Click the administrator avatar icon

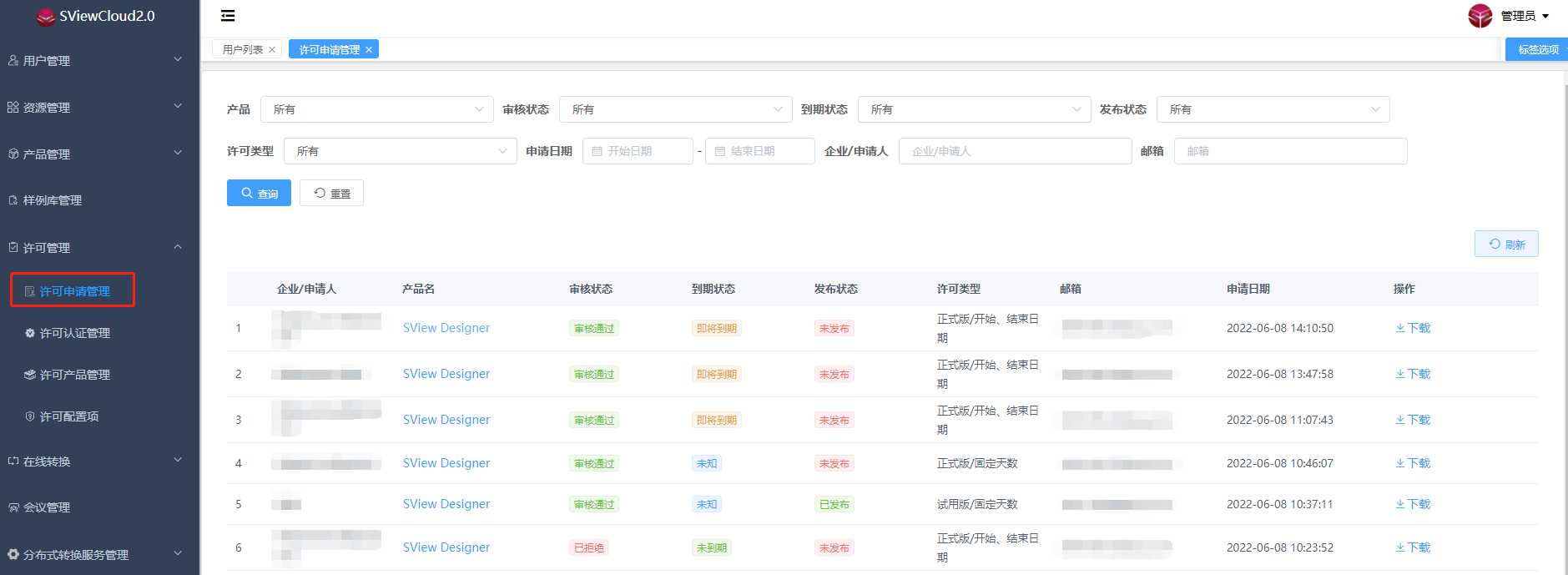click(x=1480, y=16)
